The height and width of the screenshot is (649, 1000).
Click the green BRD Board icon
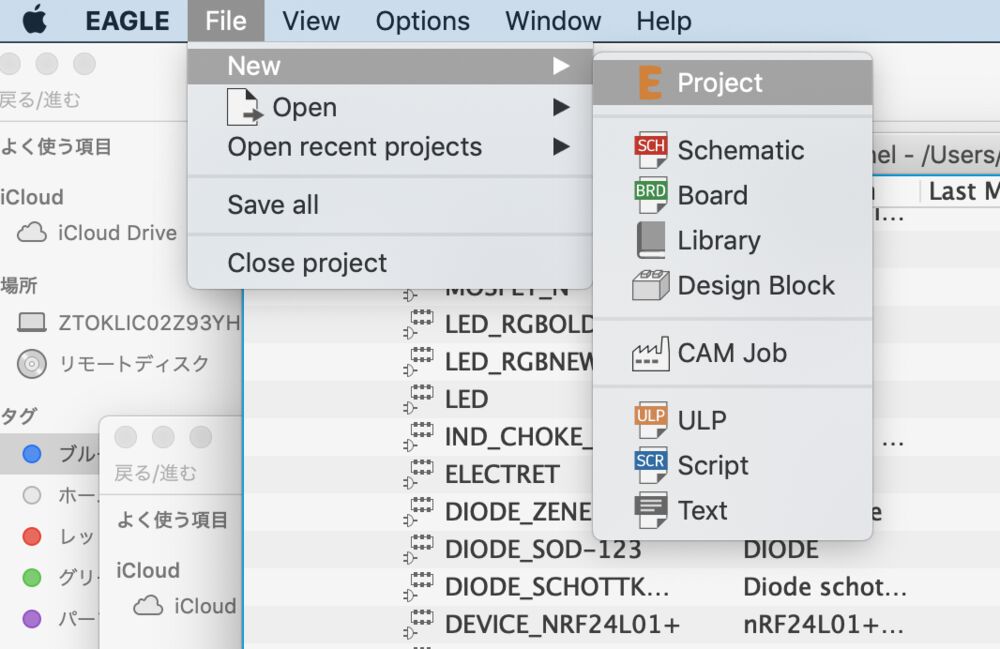[650, 195]
